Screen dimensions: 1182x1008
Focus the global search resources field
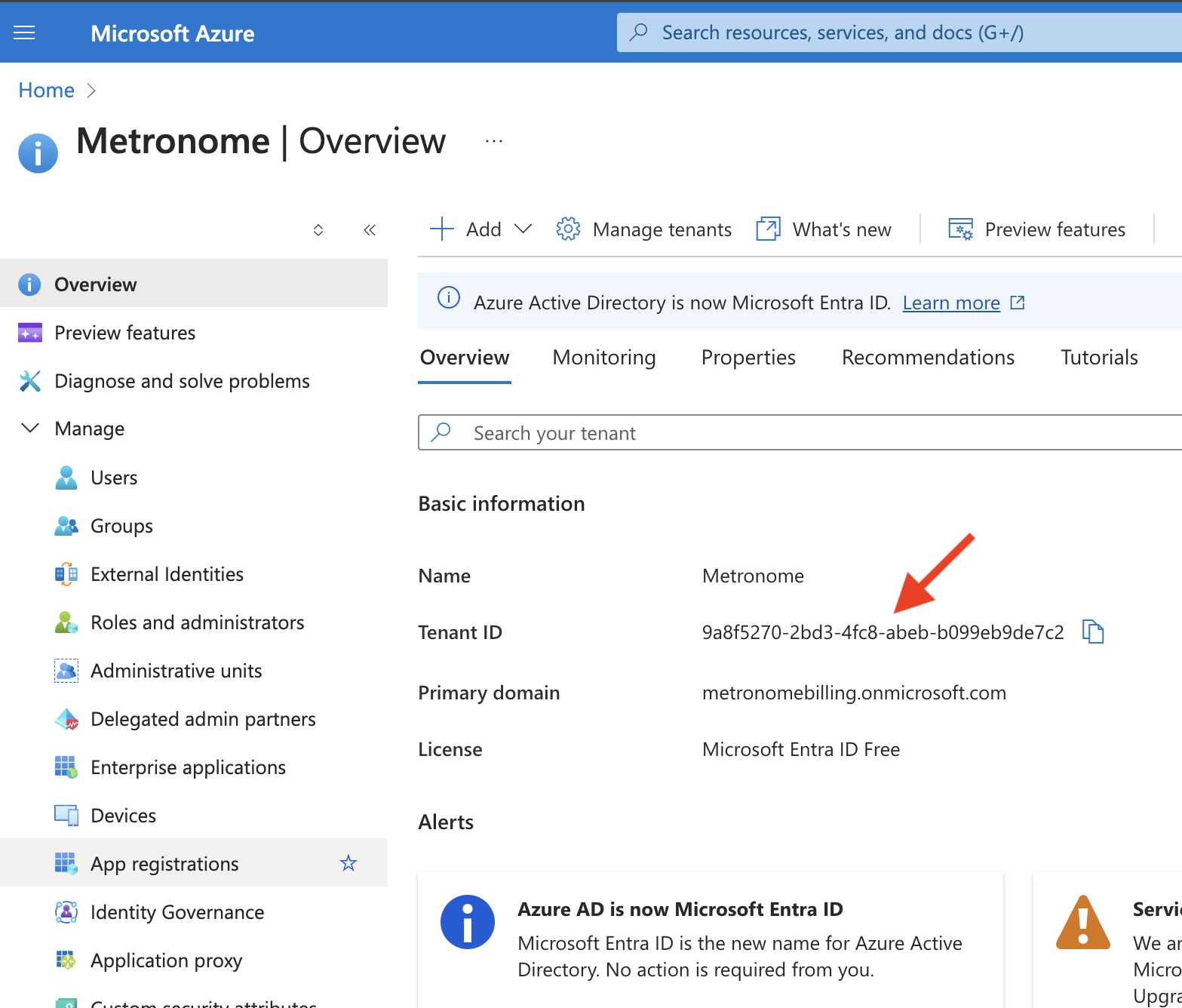pos(899,32)
